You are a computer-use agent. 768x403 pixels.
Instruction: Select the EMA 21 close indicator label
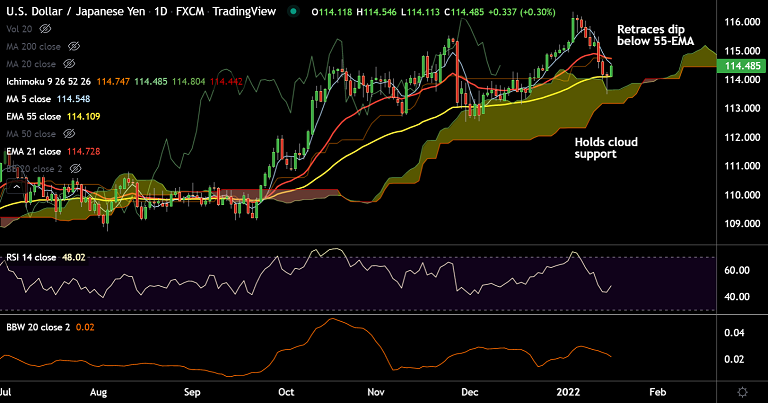33,151
